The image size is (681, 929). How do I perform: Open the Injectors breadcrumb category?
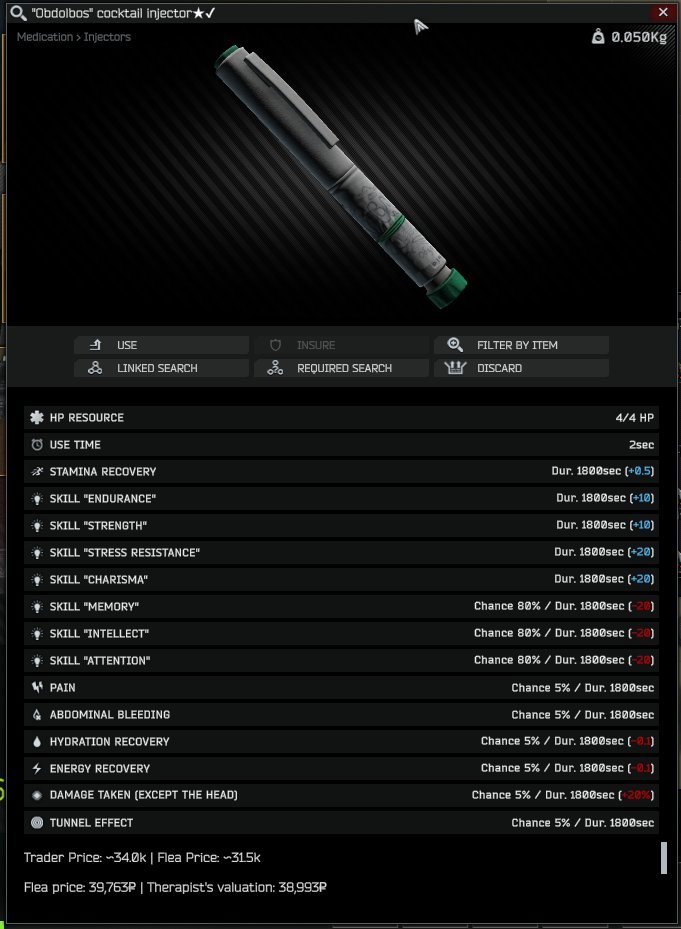pos(107,37)
